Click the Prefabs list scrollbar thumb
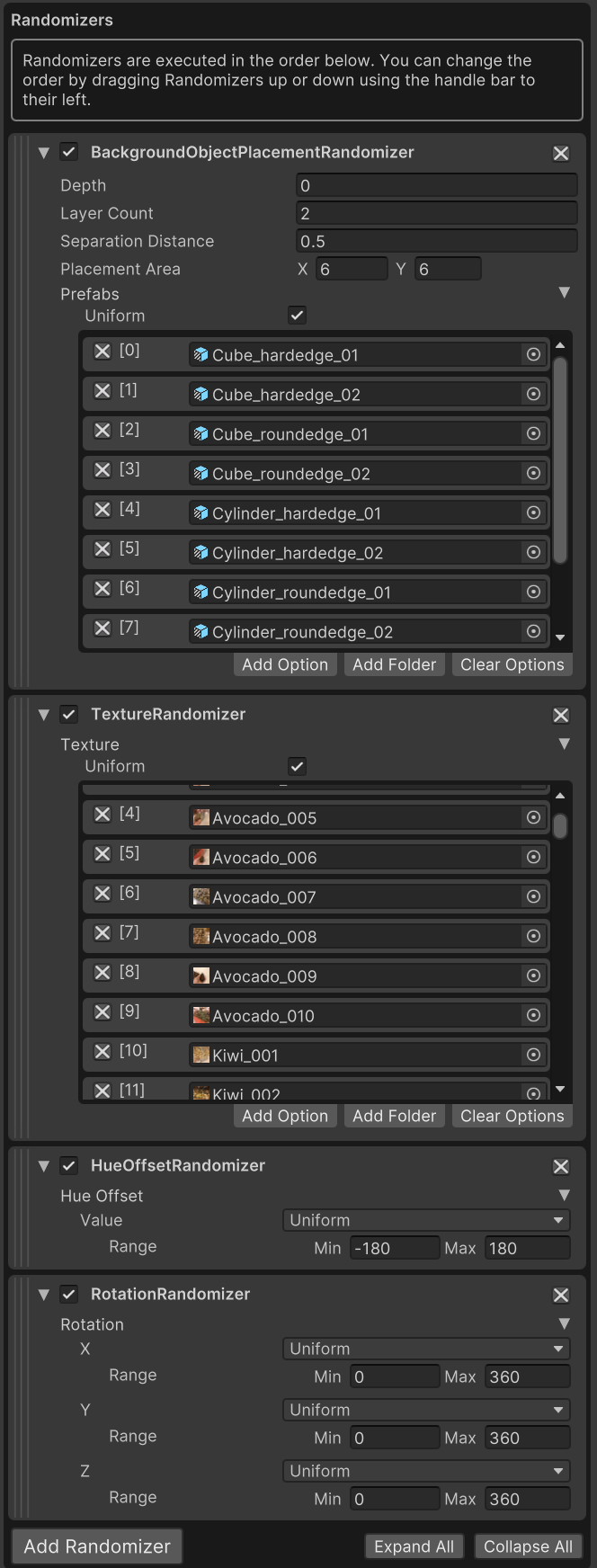The height and width of the screenshot is (1568, 597). tap(560, 459)
